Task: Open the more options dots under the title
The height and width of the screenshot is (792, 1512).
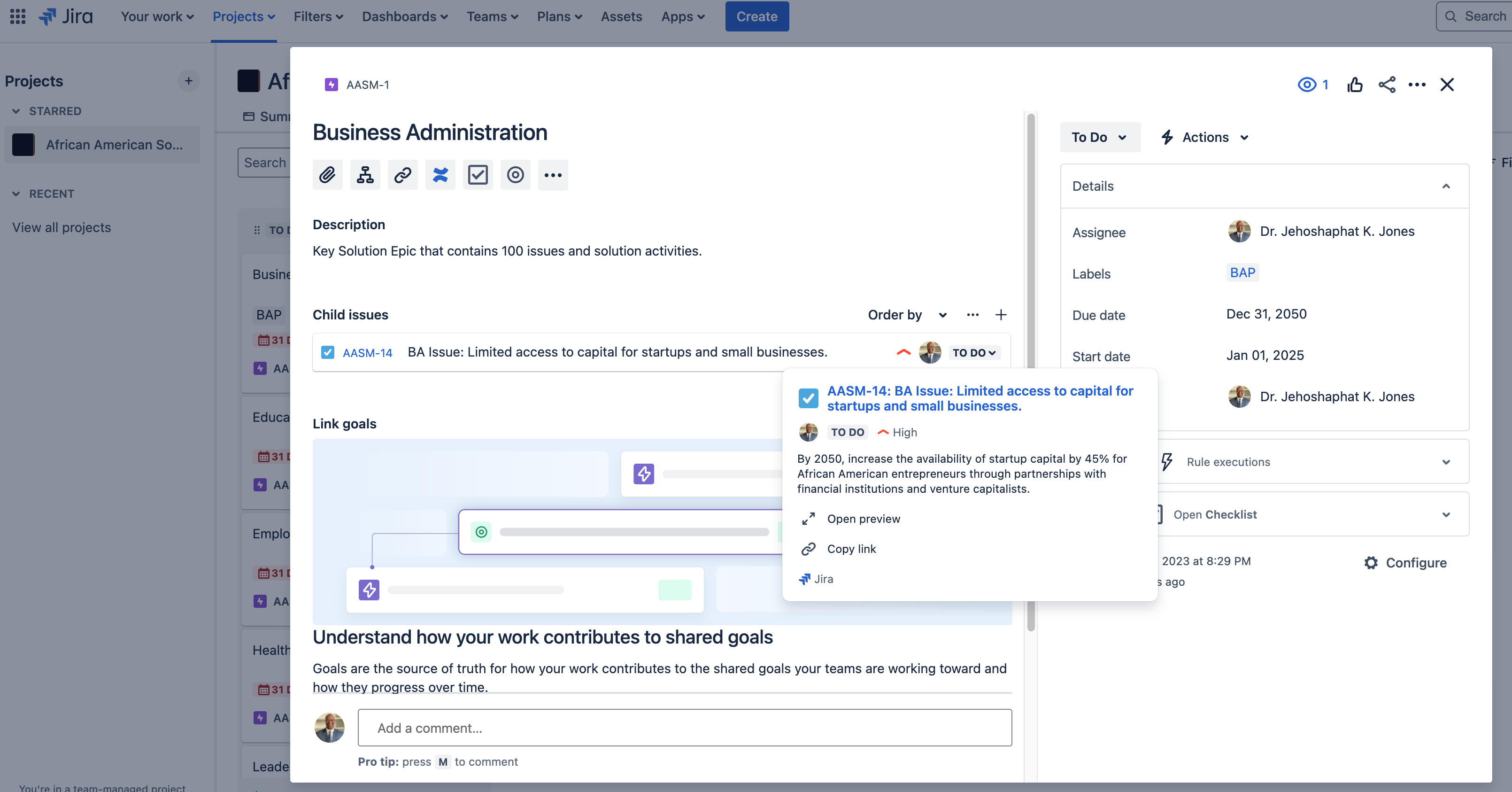Action: pos(553,175)
